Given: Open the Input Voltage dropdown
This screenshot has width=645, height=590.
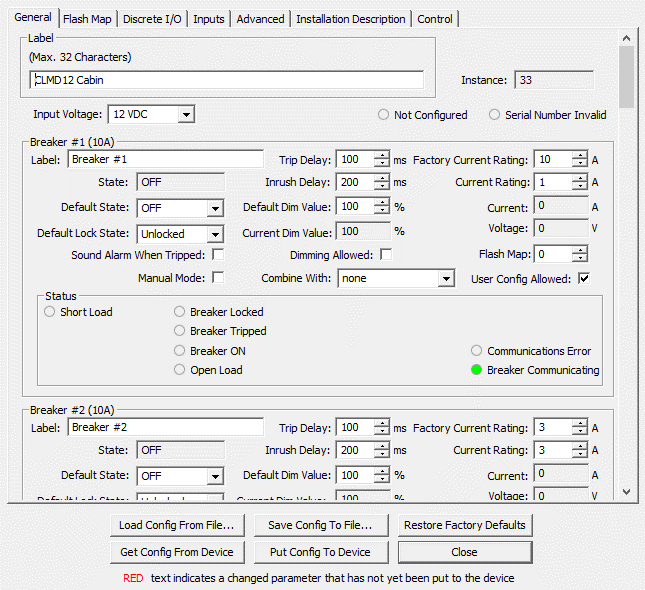Looking at the screenshot, I should tap(185, 115).
